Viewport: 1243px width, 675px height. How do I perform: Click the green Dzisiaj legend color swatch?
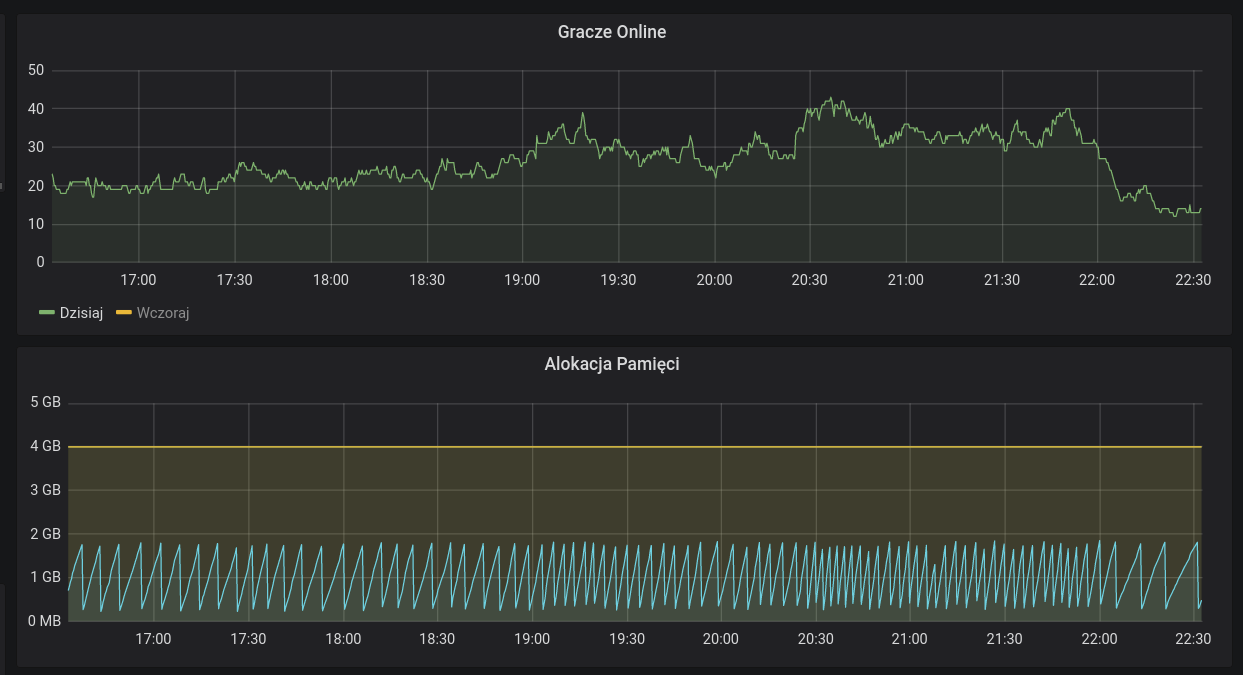[x=46, y=313]
